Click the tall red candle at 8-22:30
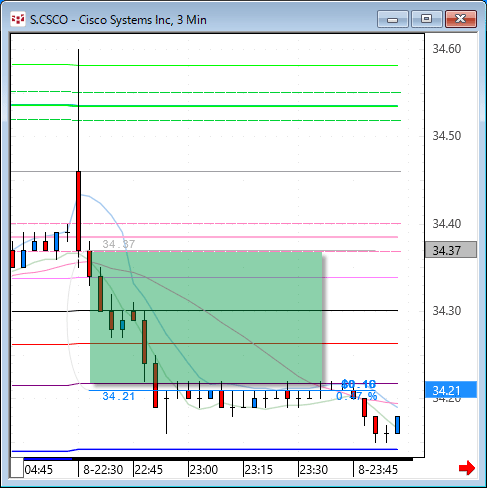The height and width of the screenshot is (488, 487). 78,211
